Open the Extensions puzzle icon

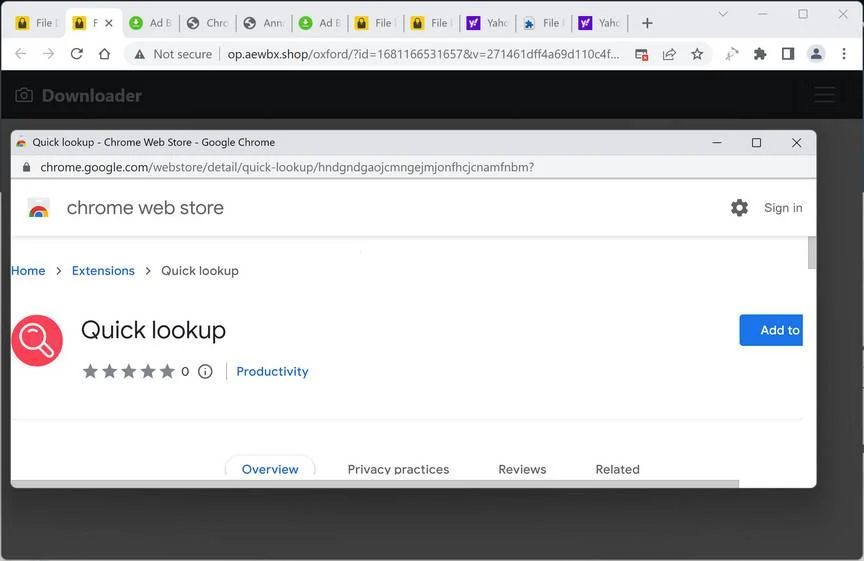[760, 53]
